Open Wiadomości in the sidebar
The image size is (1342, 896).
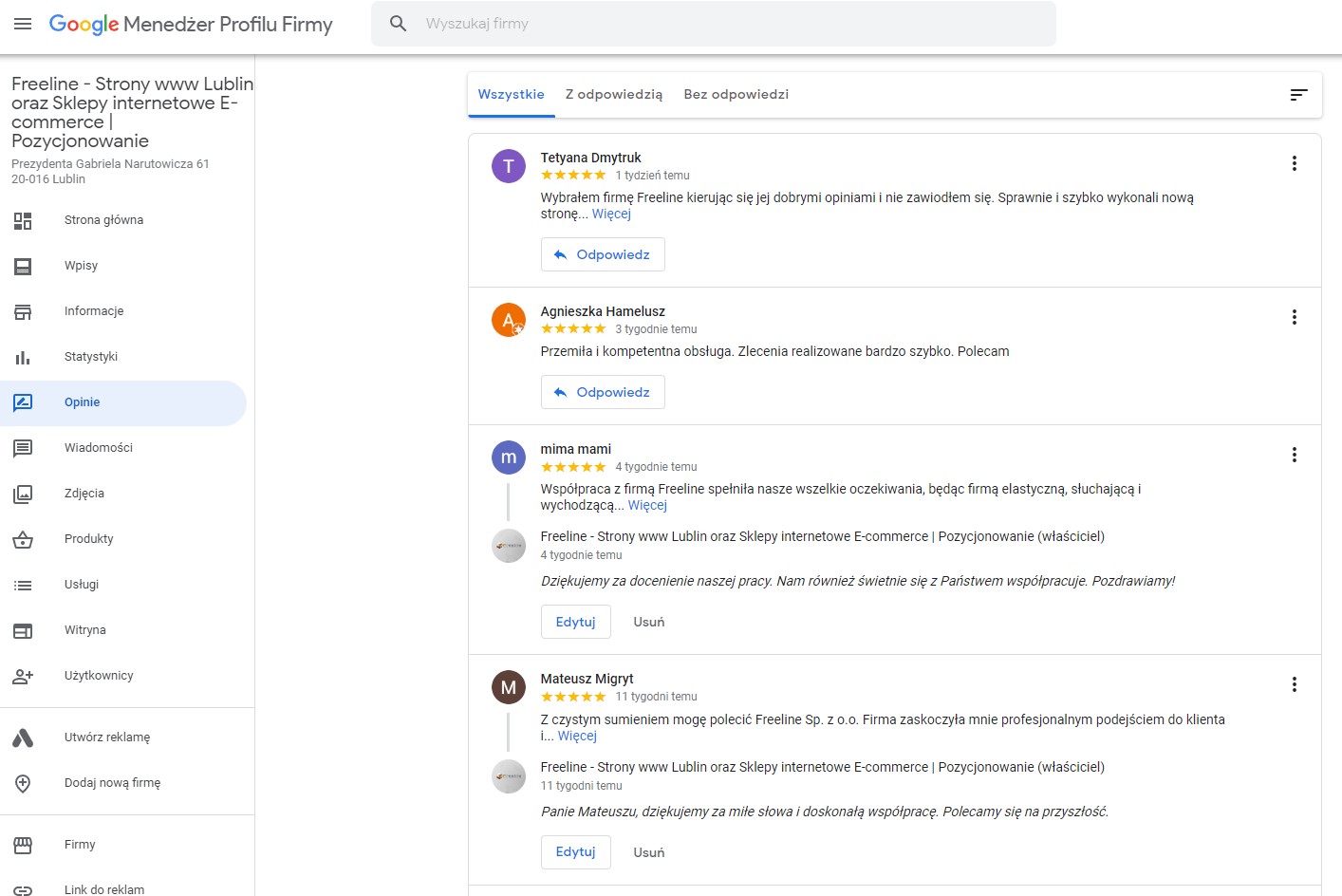tap(99, 448)
